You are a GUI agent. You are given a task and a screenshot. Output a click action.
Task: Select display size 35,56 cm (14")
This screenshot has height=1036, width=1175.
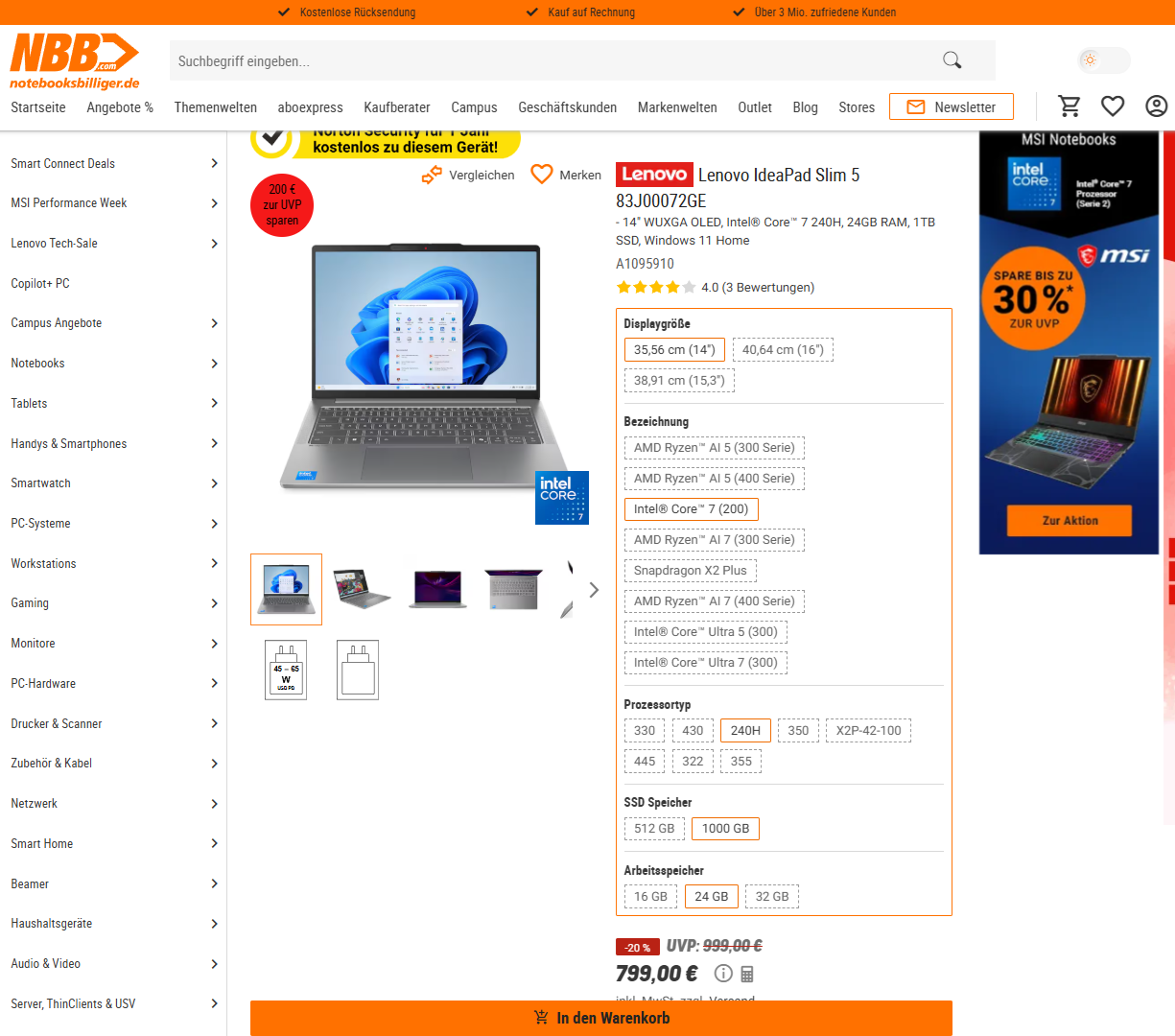point(674,349)
